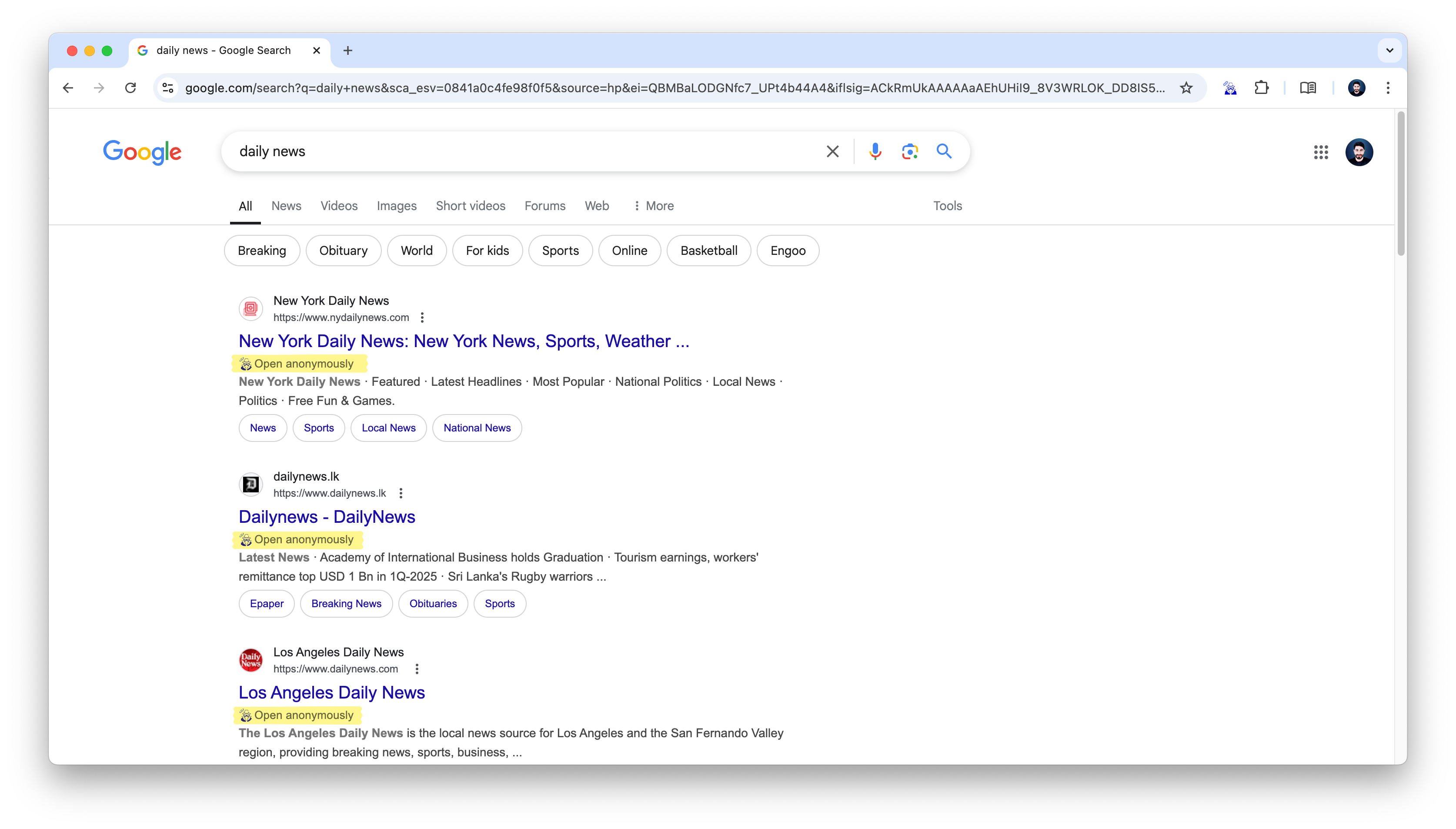Filter by the World chip
The image size is (1456, 829).
[x=417, y=251]
